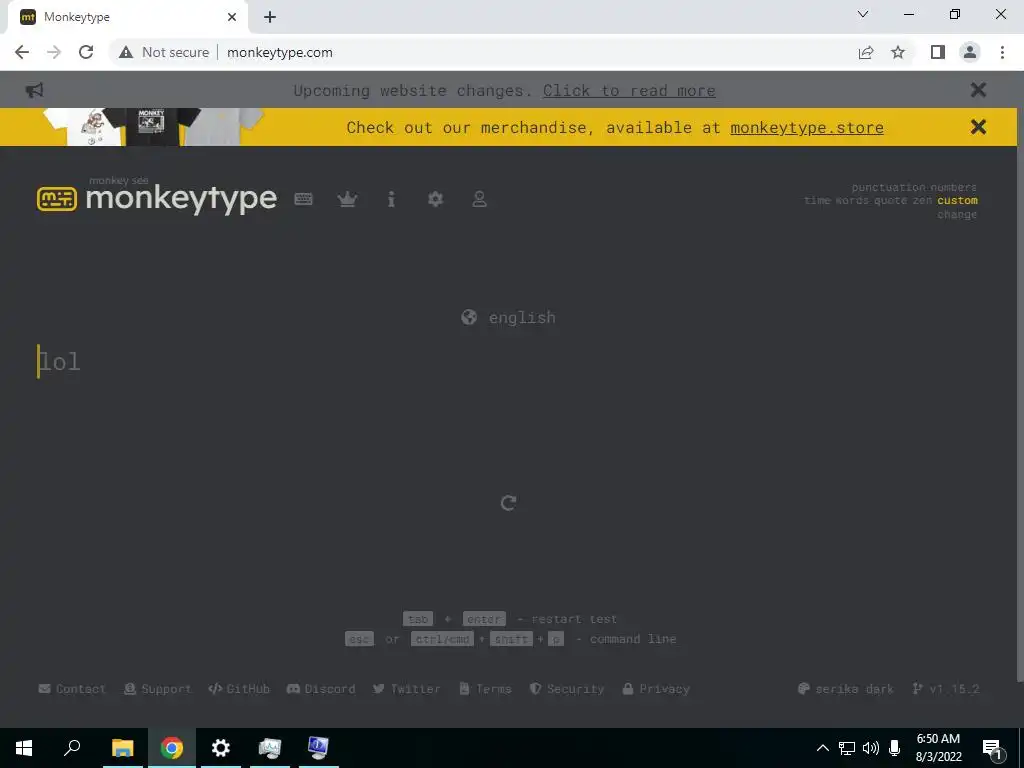Screen dimensions: 1024x768
Task: Open the Chrome tab search chevron
Action: [x=863, y=14]
